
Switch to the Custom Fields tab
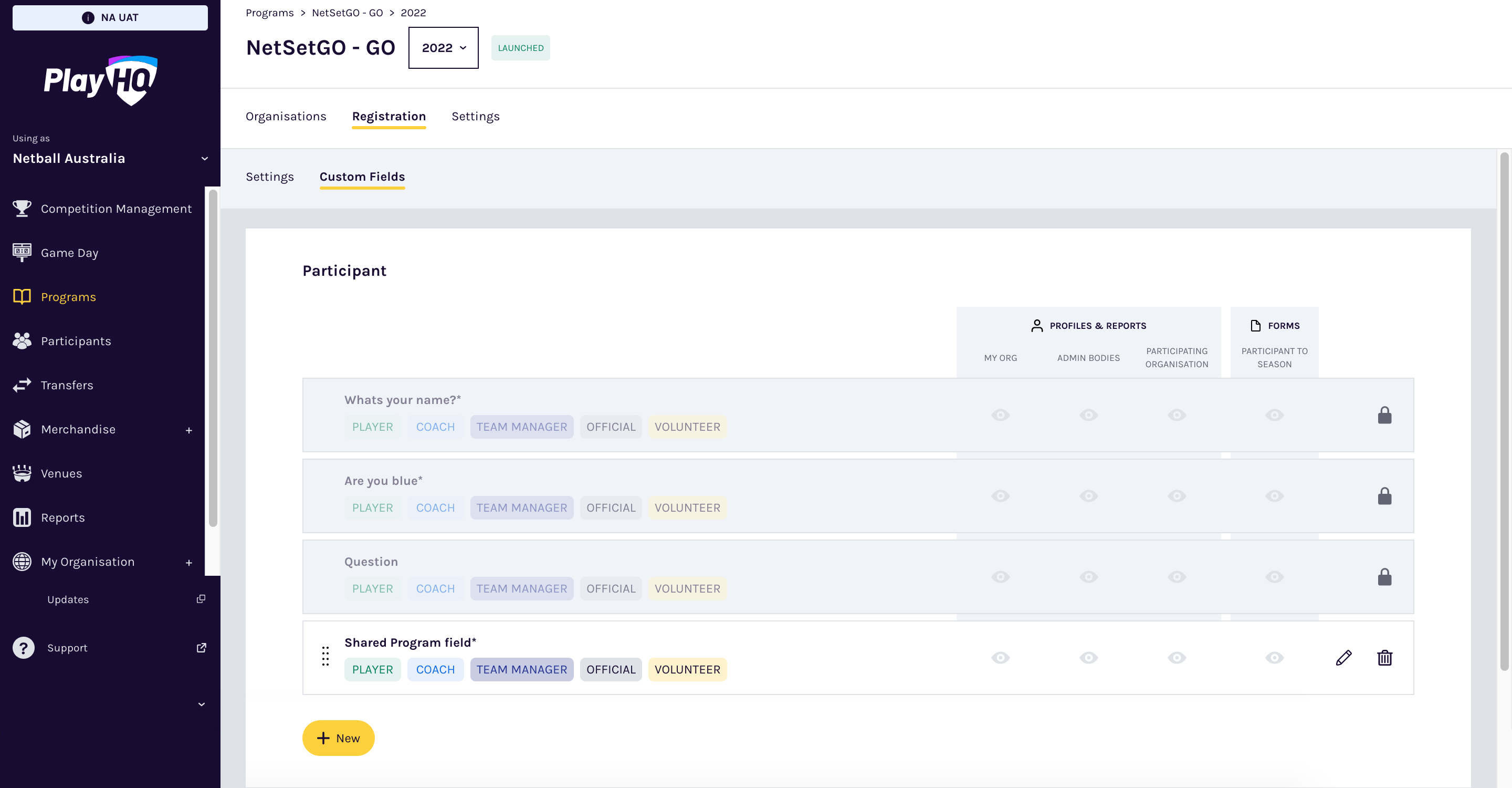(x=362, y=177)
